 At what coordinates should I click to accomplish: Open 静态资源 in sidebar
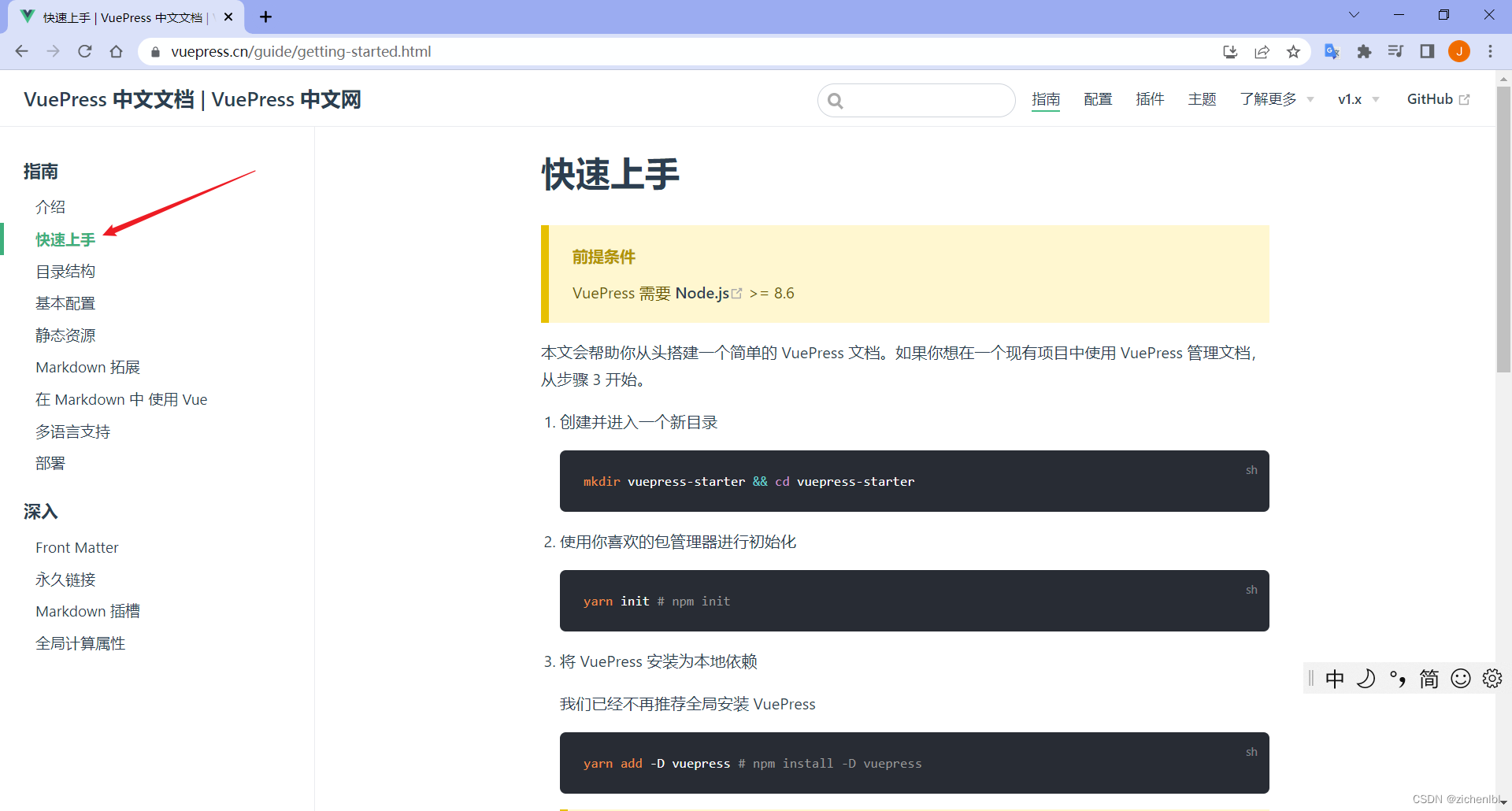point(65,335)
